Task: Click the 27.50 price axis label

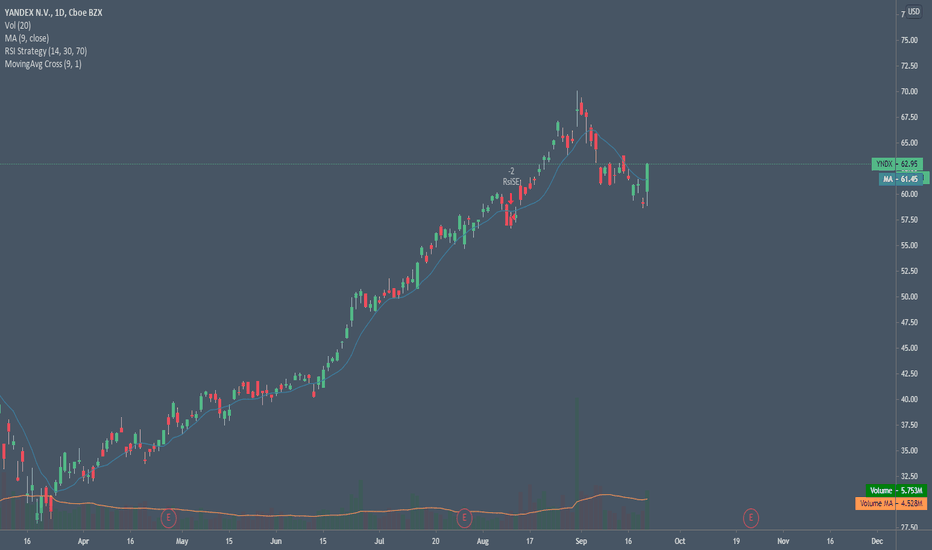Action: (x=909, y=527)
